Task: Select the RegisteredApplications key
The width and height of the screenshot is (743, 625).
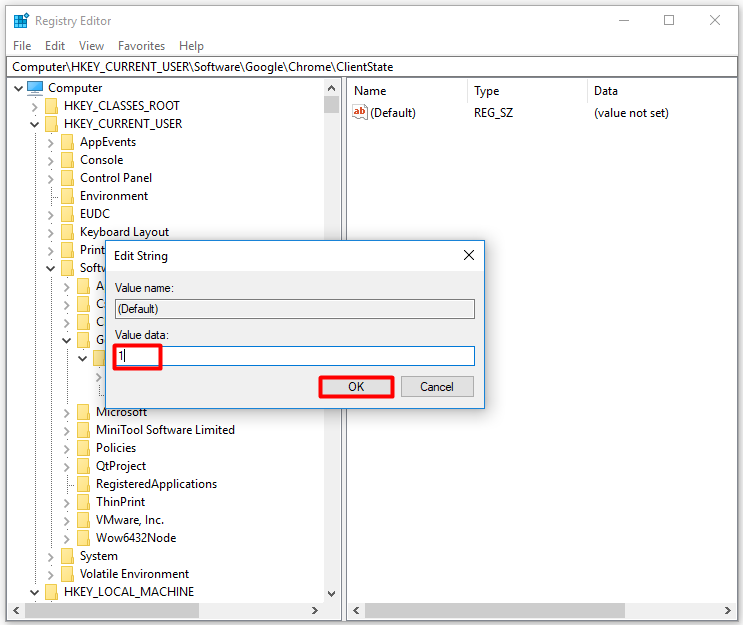Action: (x=156, y=484)
